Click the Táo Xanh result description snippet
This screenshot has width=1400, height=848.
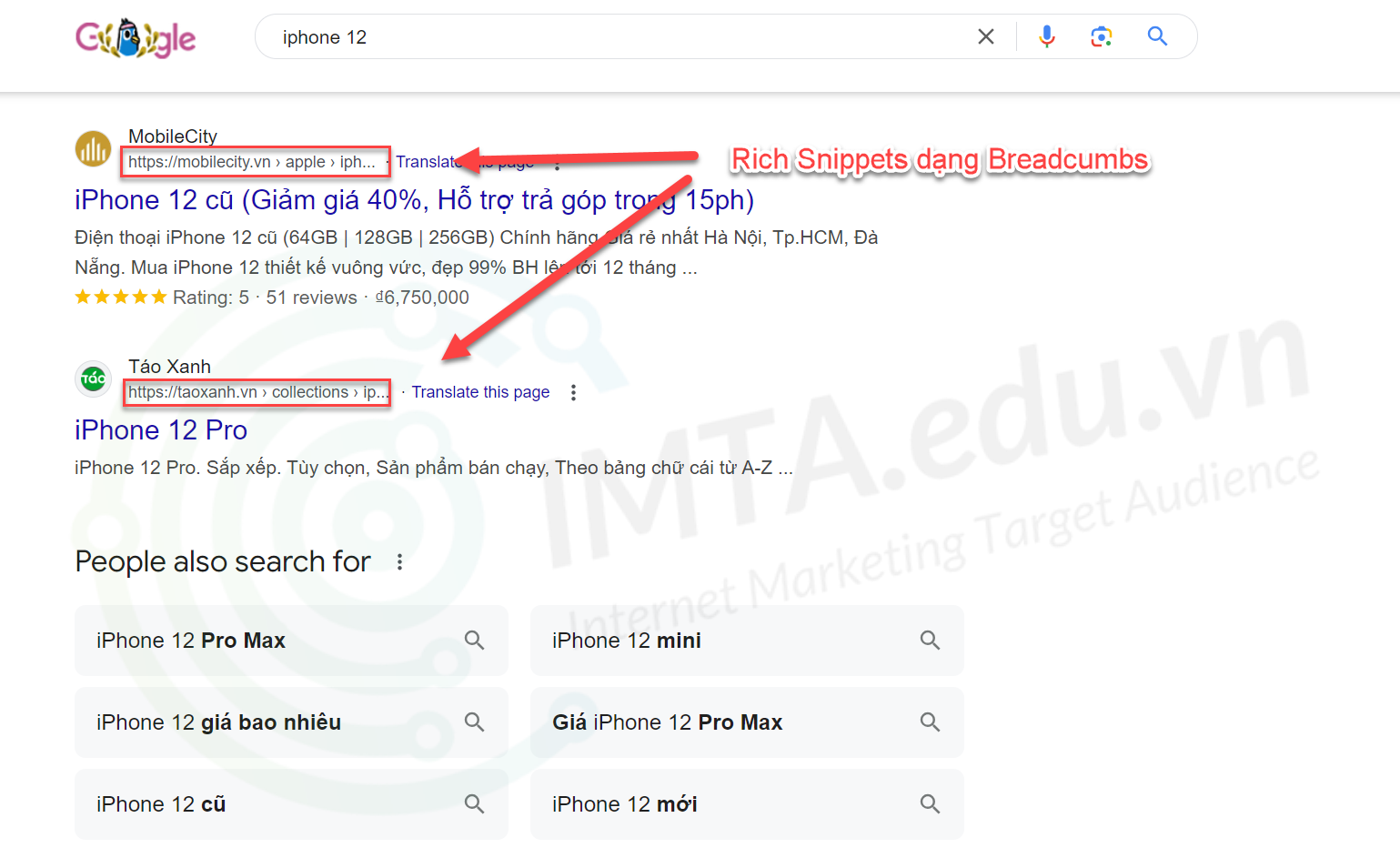coord(433,468)
